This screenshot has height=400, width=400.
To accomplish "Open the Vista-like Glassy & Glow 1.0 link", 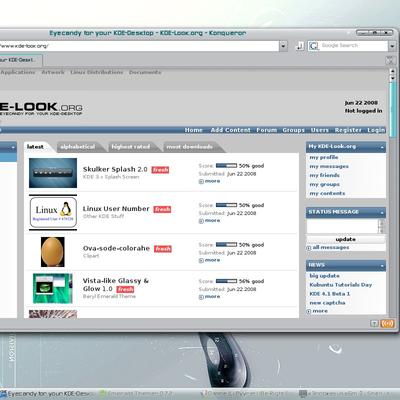I will [116, 285].
